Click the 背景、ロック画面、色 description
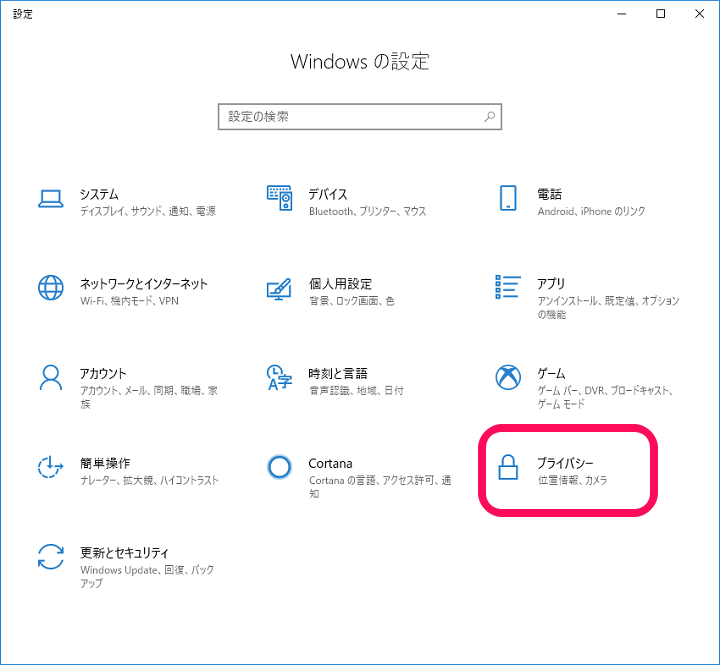Viewport: 720px width, 665px height. (x=352, y=301)
